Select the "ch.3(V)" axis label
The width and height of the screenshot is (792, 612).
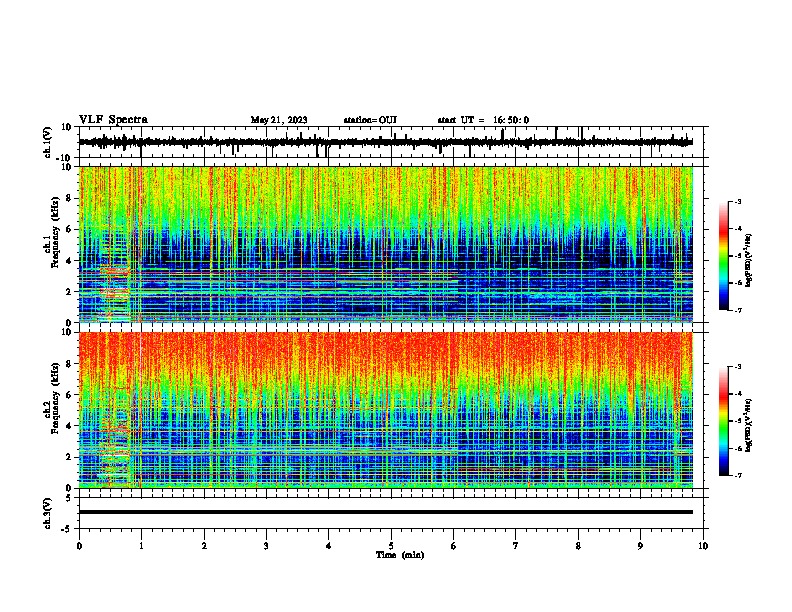48,513
